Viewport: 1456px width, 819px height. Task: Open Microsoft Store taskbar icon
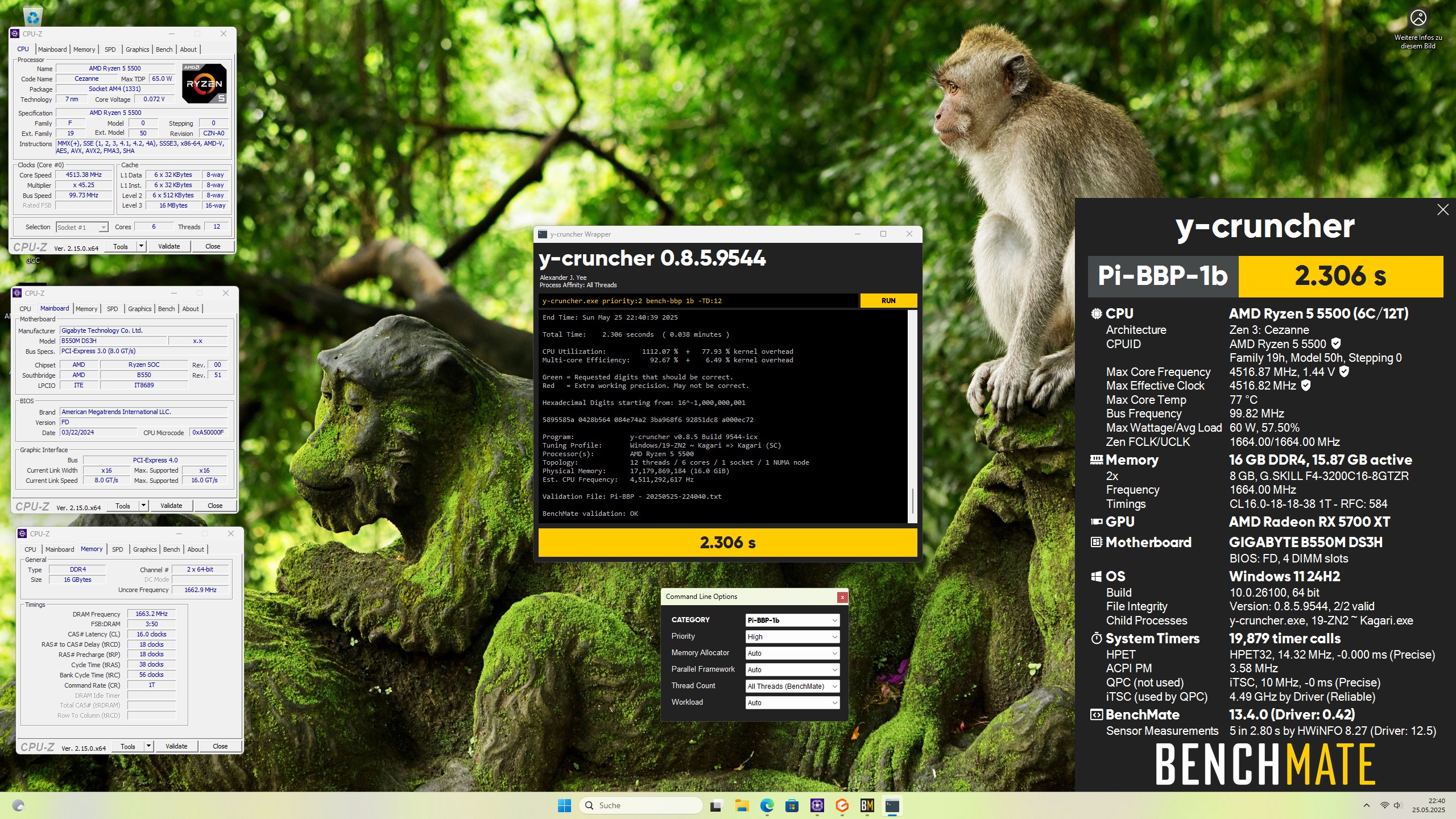[x=792, y=805]
